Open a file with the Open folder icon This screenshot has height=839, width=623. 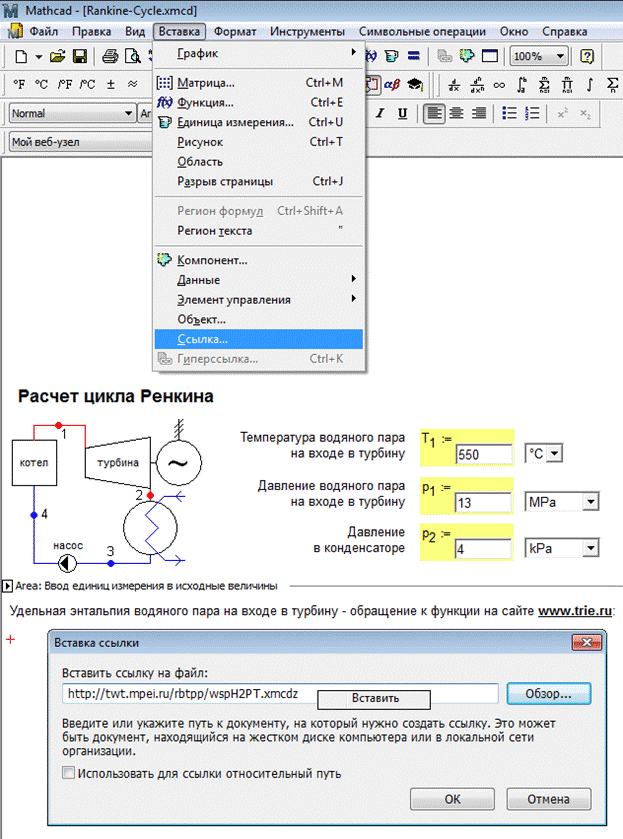(58, 56)
